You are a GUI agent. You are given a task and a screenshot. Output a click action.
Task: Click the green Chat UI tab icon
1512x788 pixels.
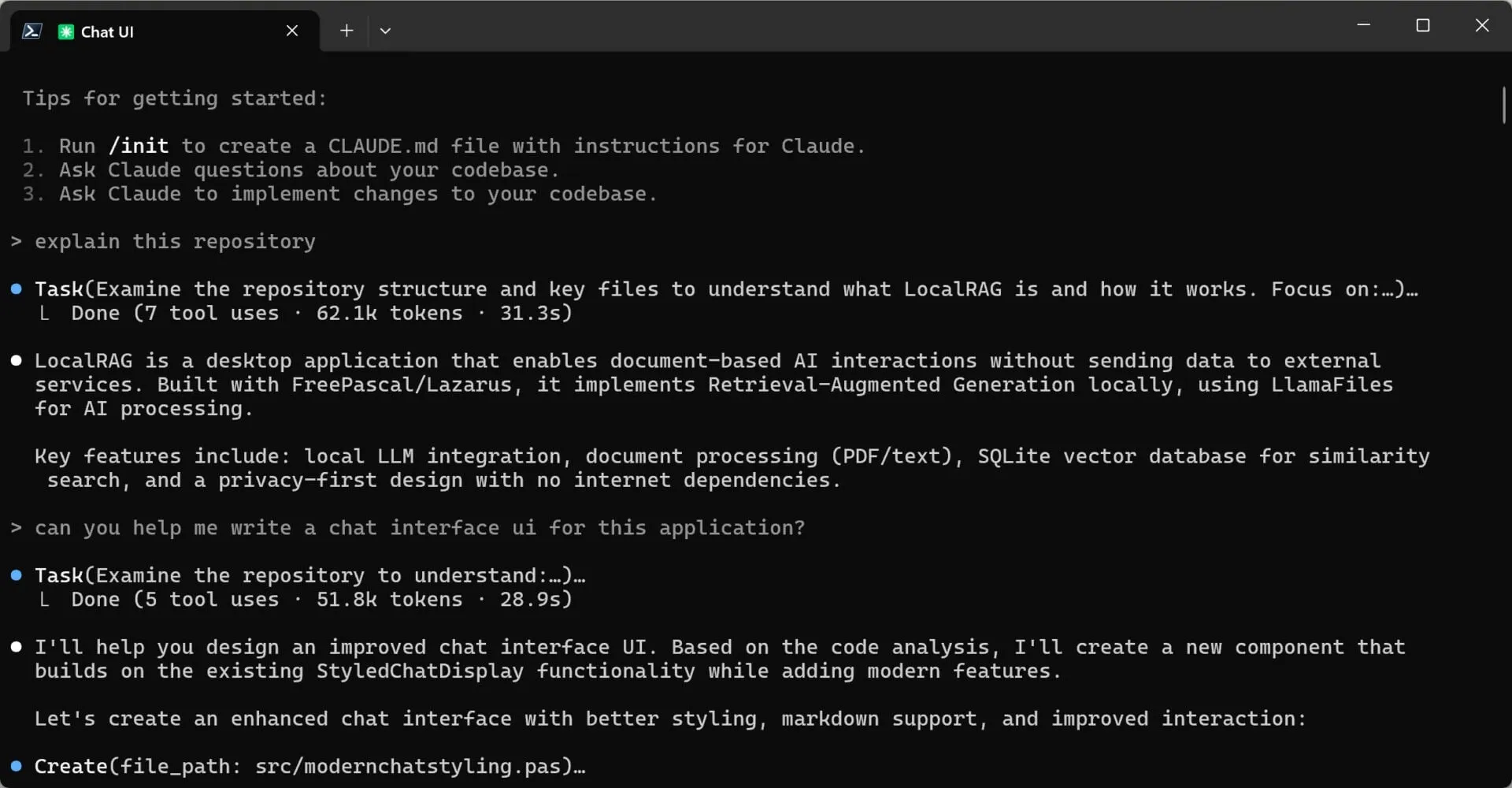(66, 32)
